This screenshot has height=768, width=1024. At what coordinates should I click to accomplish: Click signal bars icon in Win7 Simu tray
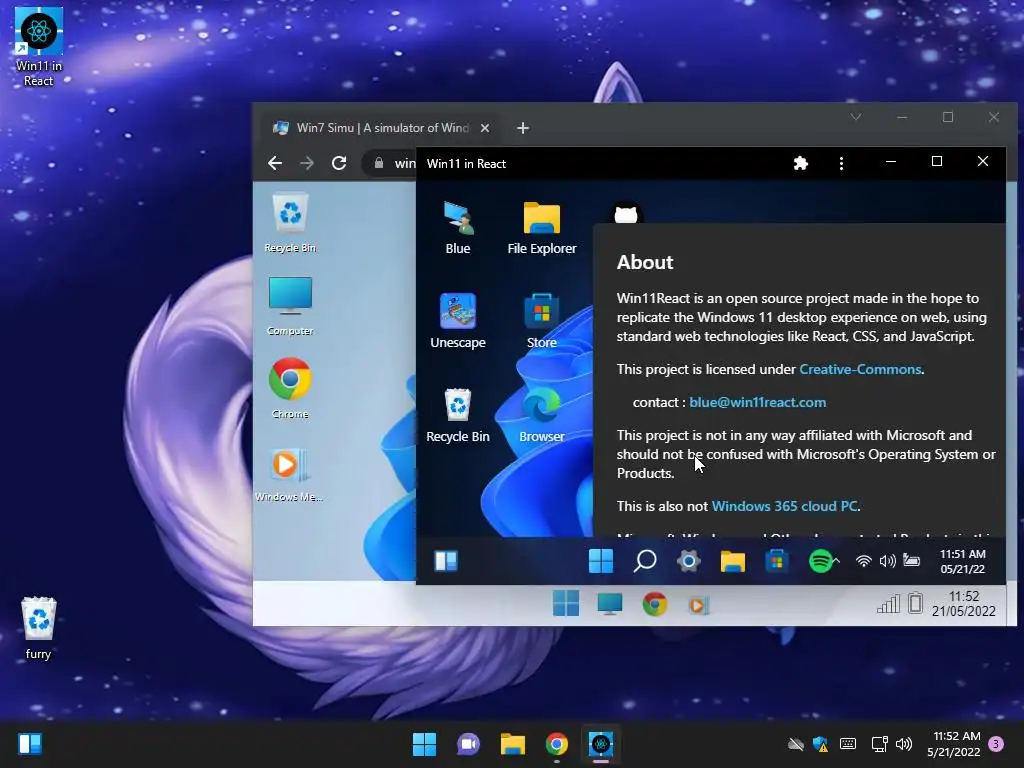point(888,604)
